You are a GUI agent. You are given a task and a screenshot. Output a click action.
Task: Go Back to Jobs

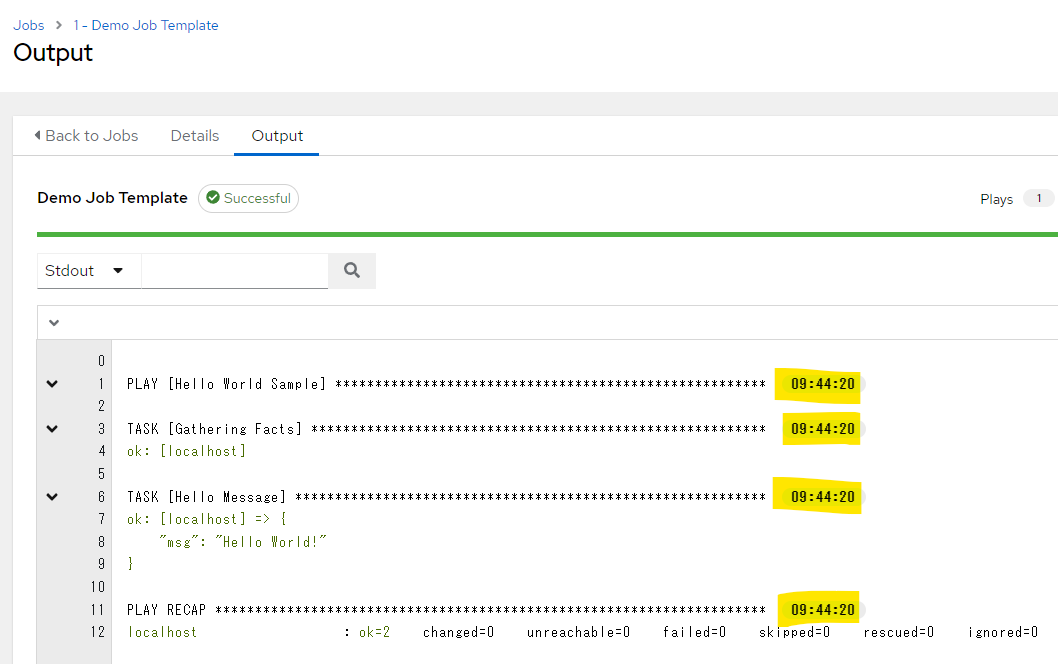point(86,136)
